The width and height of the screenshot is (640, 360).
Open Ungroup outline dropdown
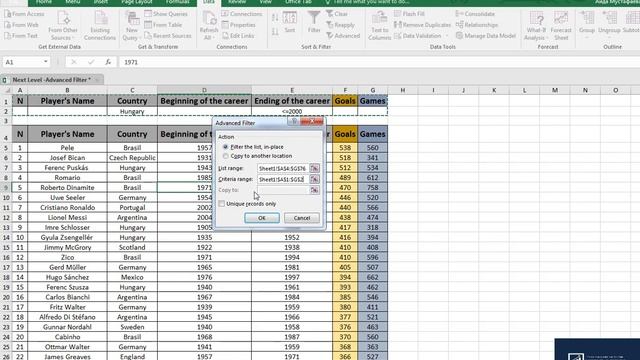609,24
